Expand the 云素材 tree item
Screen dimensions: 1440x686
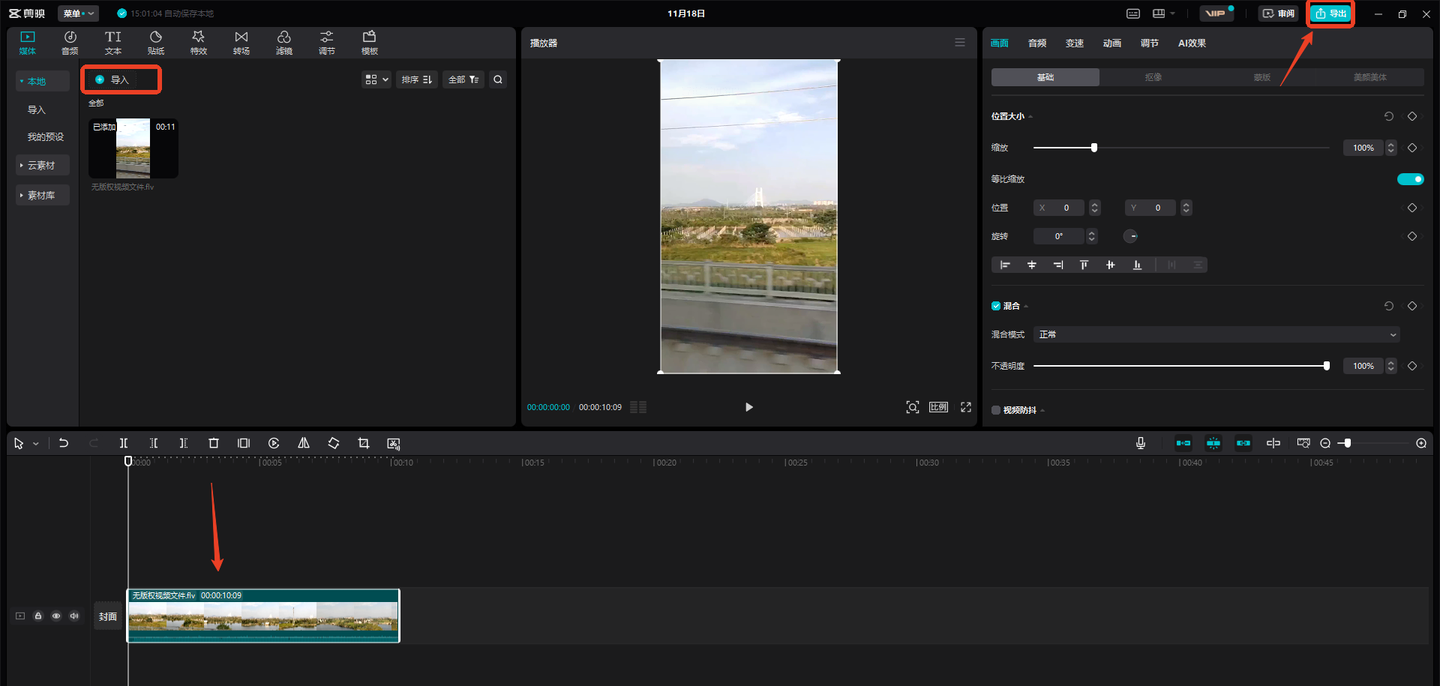[x=41, y=165]
